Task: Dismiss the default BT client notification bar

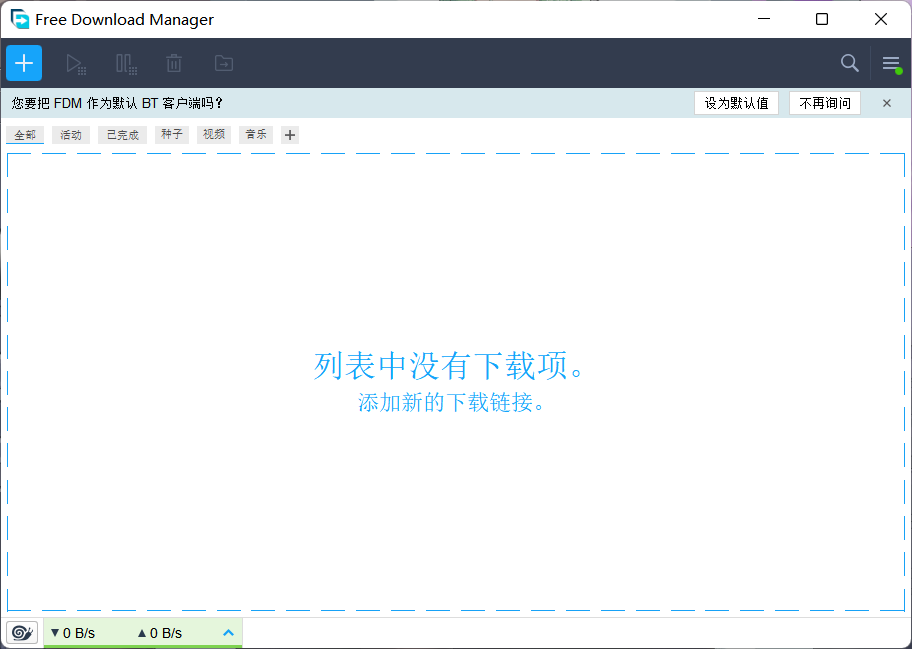Action: point(886,104)
